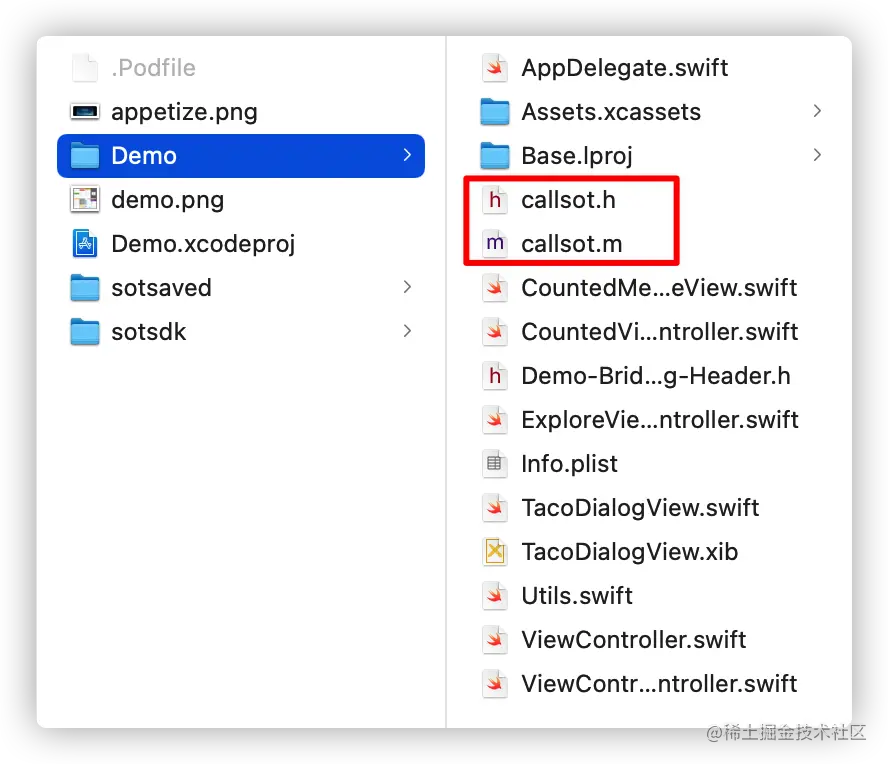Select the demo.png file name
The image size is (888, 764).
[x=168, y=200]
